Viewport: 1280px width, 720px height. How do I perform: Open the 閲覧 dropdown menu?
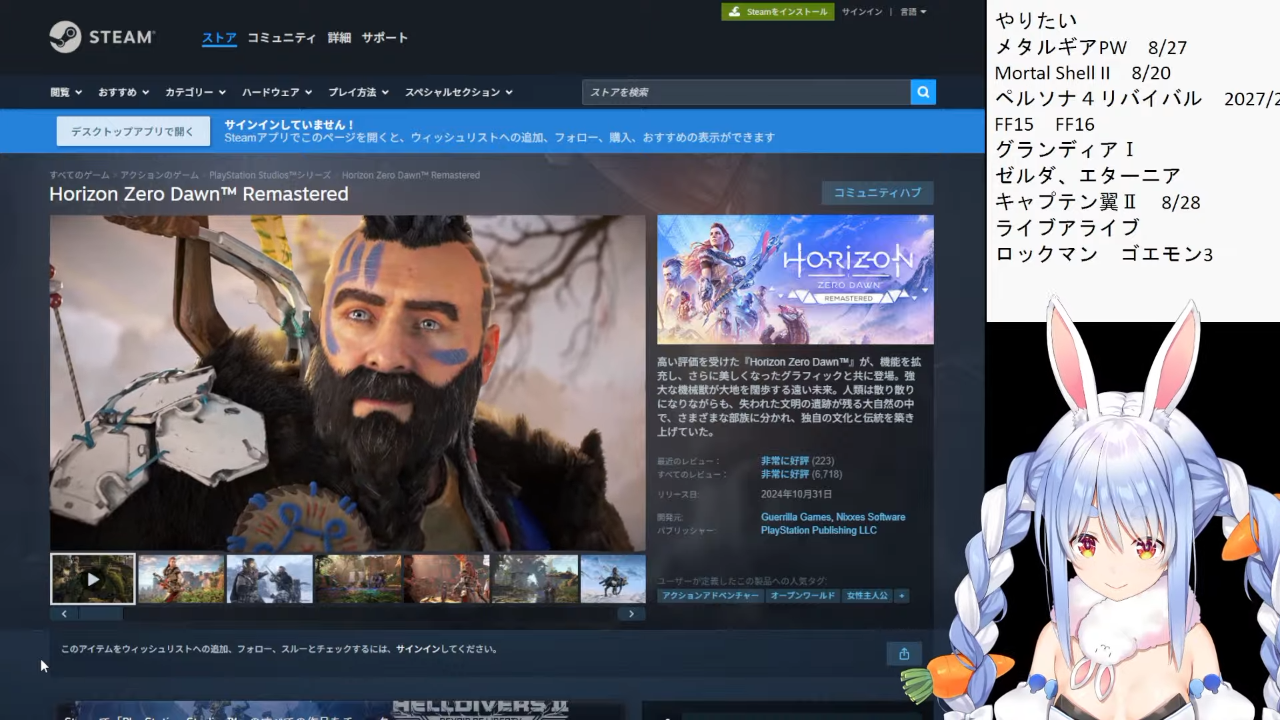click(66, 92)
